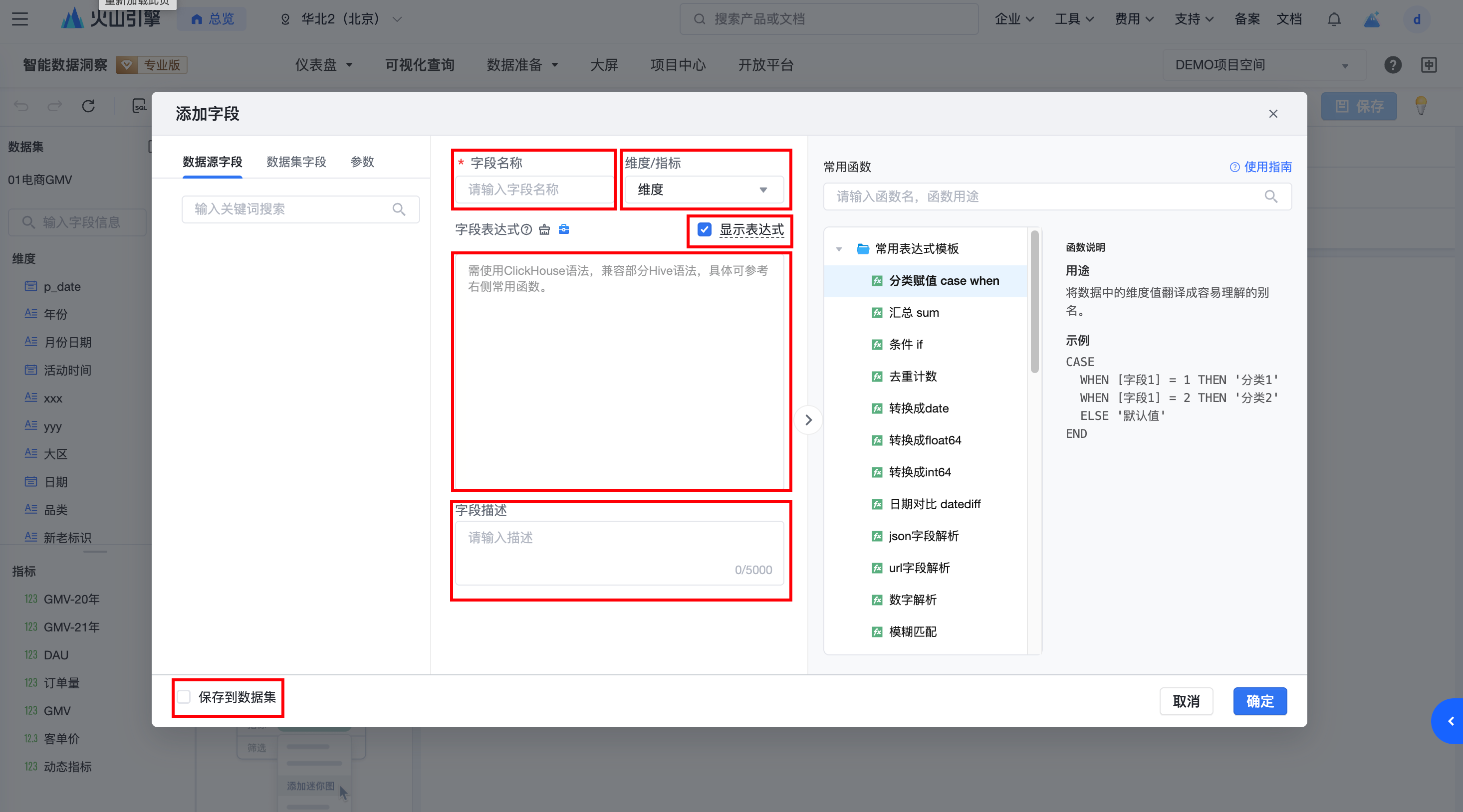Enable the 保存到数据集 checkbox

(184, 697)
